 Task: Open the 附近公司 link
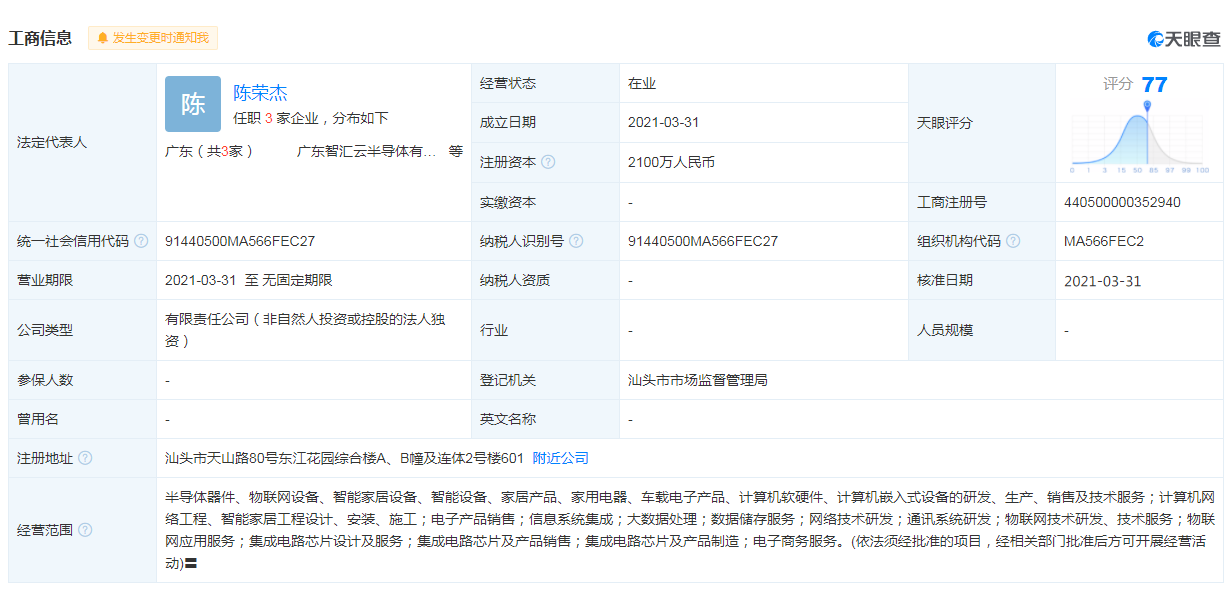(x=560, y=458)
